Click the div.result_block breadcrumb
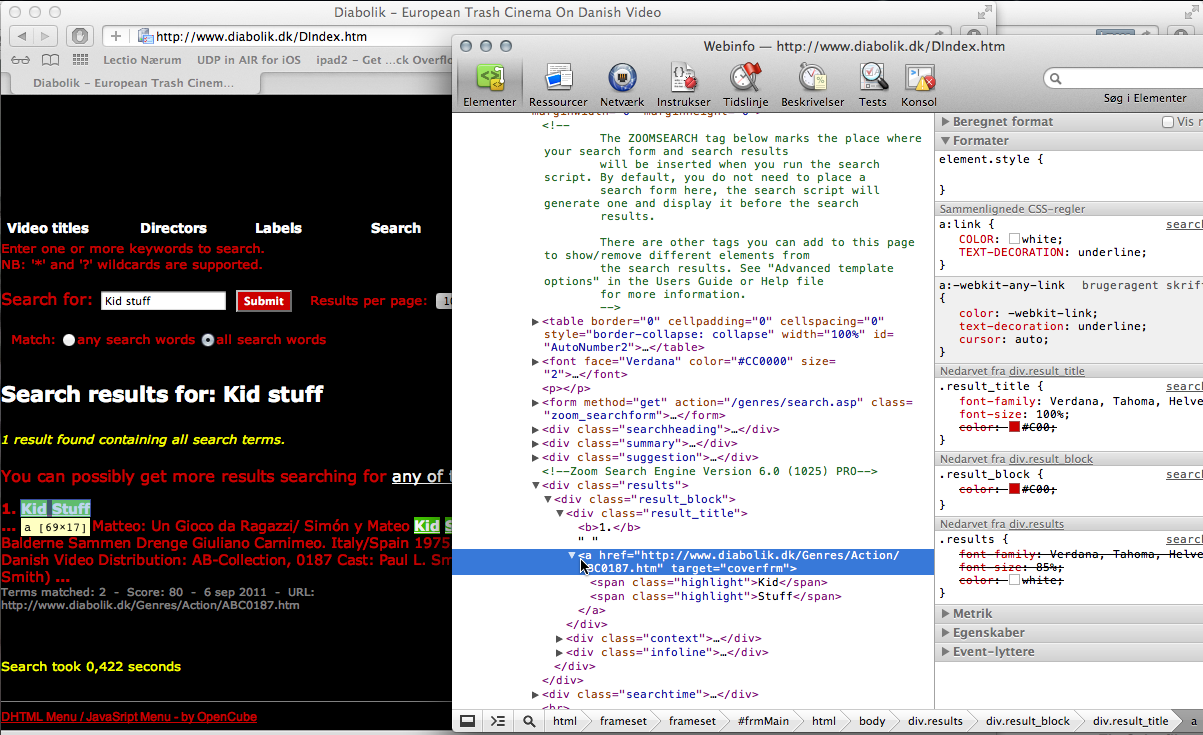1203x735 pixels. 1027,721
